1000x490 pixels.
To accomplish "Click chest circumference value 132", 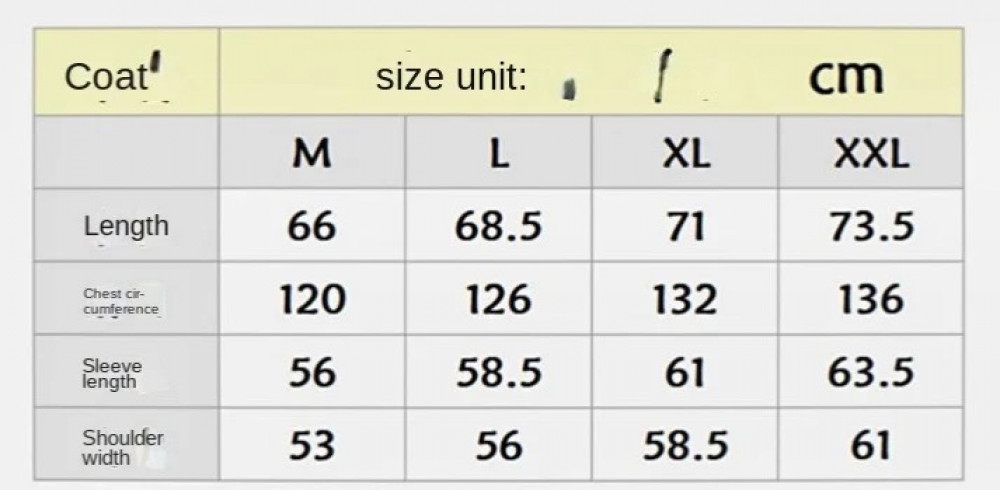I will (x=685, y=300).
